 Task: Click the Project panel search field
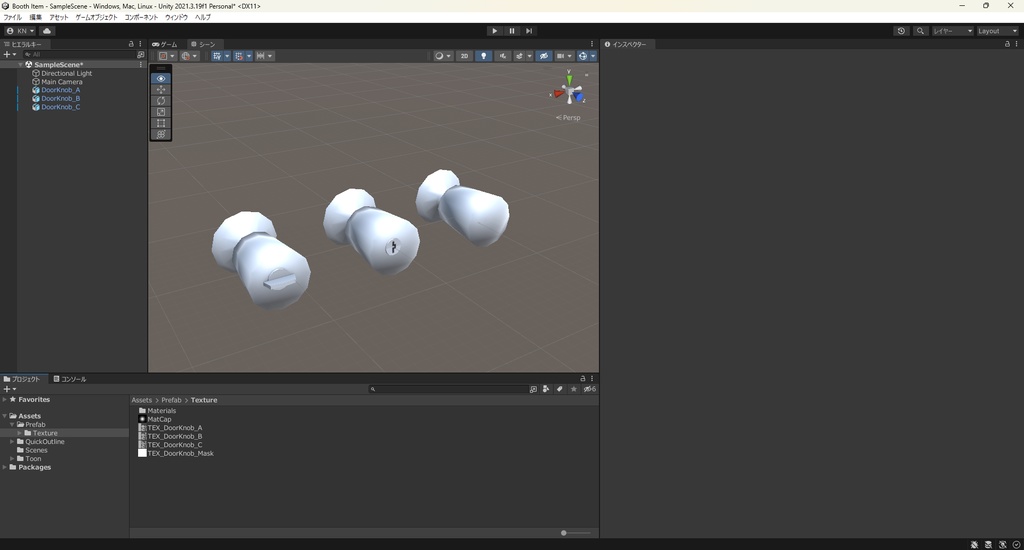tap(448, 389)
